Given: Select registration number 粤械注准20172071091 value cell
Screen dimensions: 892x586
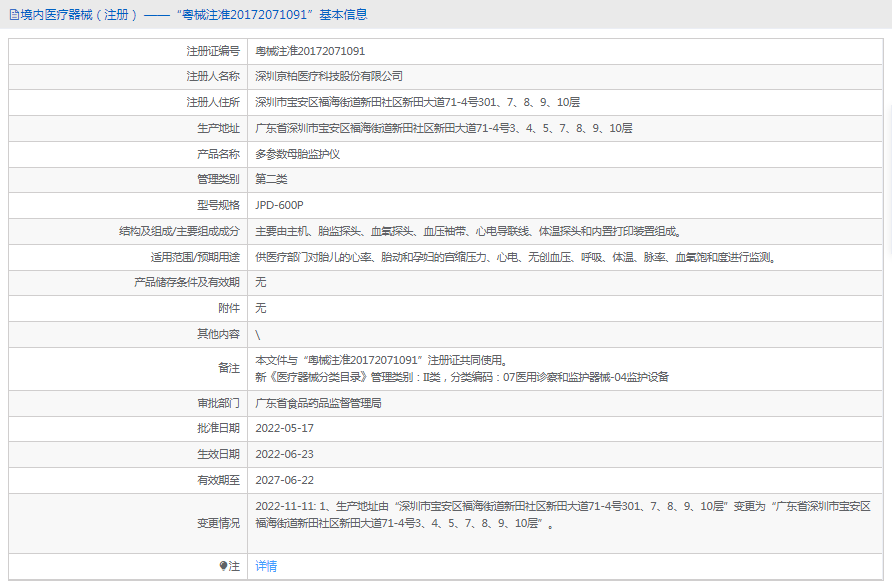Looking at the screenshot, I should point(310,51).
